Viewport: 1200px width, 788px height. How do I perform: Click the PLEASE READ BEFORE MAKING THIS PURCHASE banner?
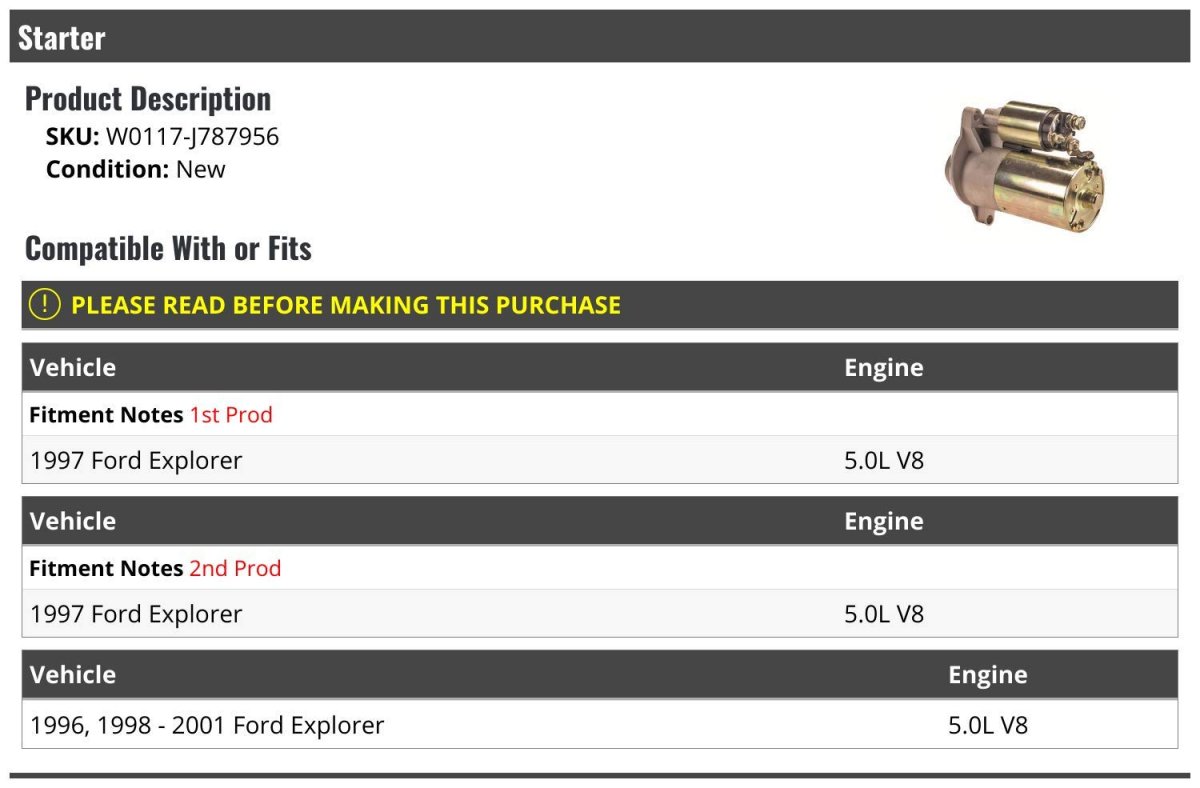coord(600,305)
